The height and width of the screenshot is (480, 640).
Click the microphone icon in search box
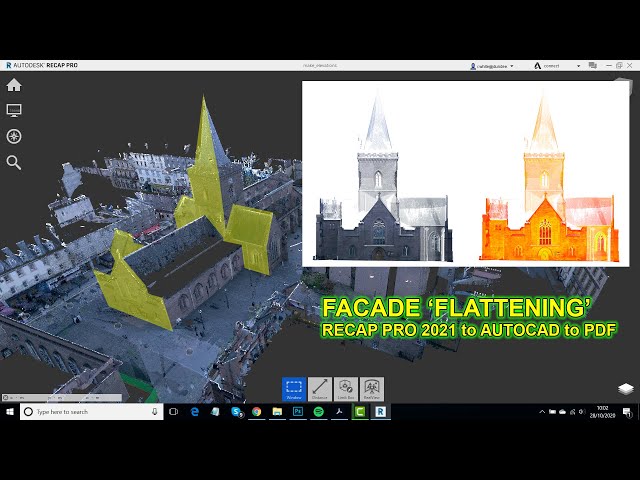click(155, 412)
